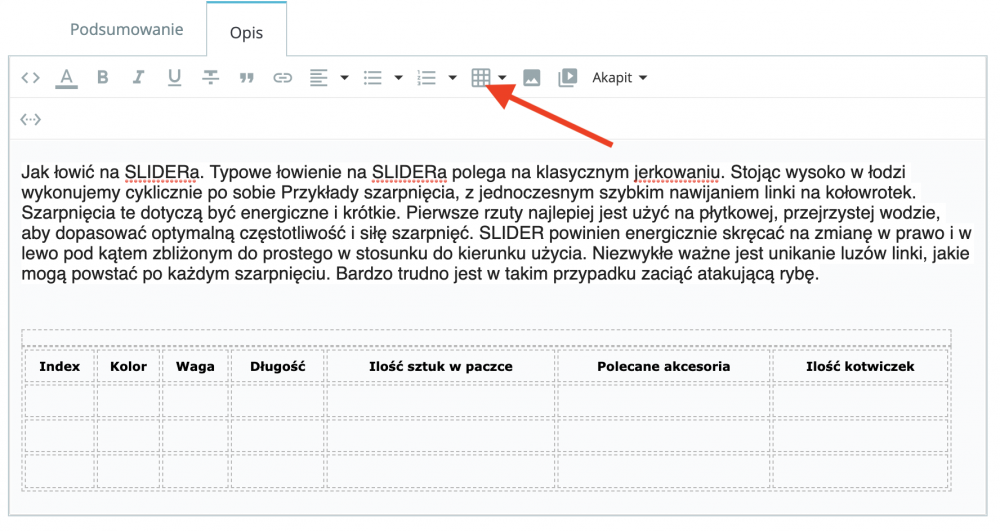The height and width of the screenshot is (531, 1000).
Task: Insert an image
Action: (x=532, y=78)
